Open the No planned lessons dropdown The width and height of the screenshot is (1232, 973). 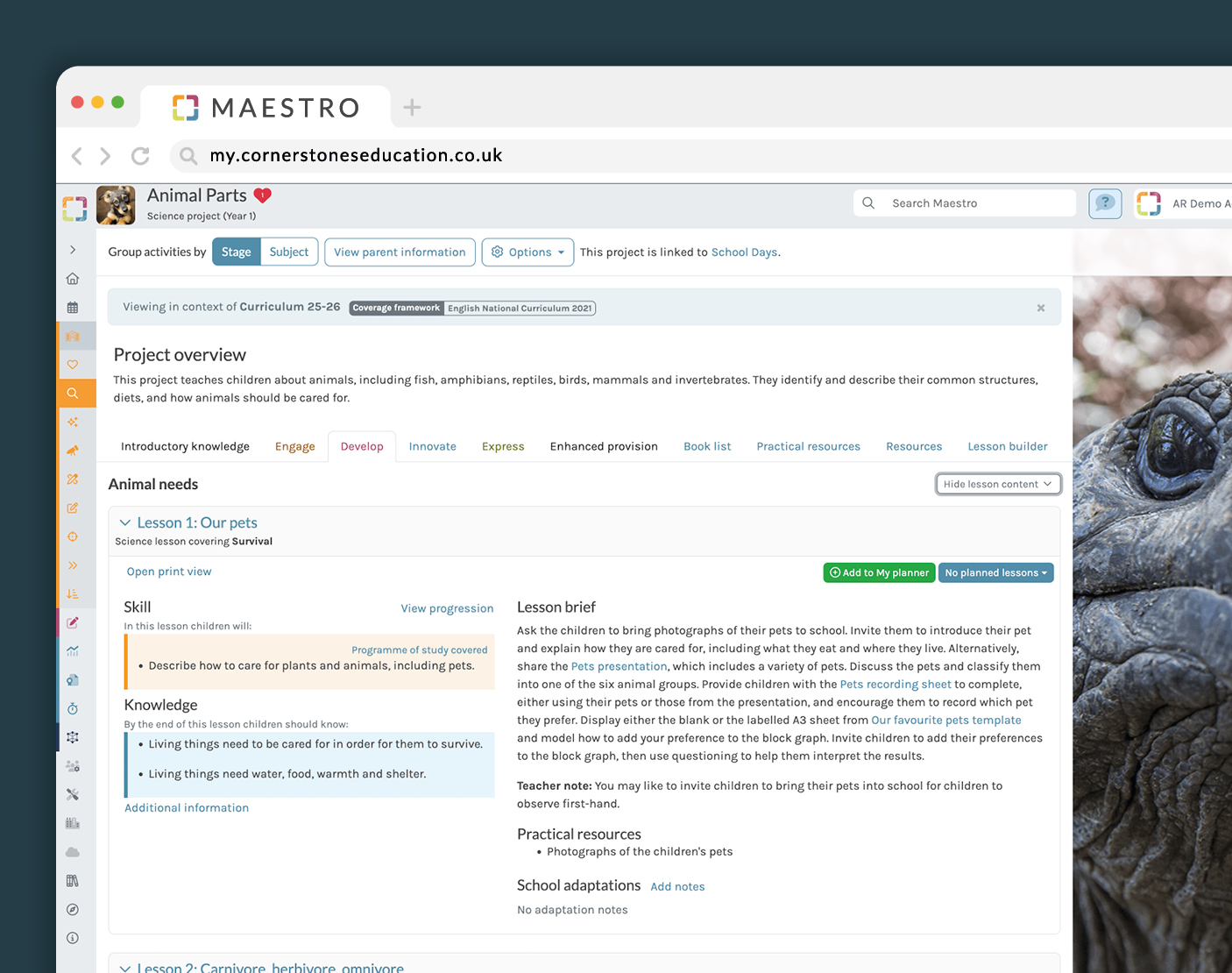click(x=995, y=572)
